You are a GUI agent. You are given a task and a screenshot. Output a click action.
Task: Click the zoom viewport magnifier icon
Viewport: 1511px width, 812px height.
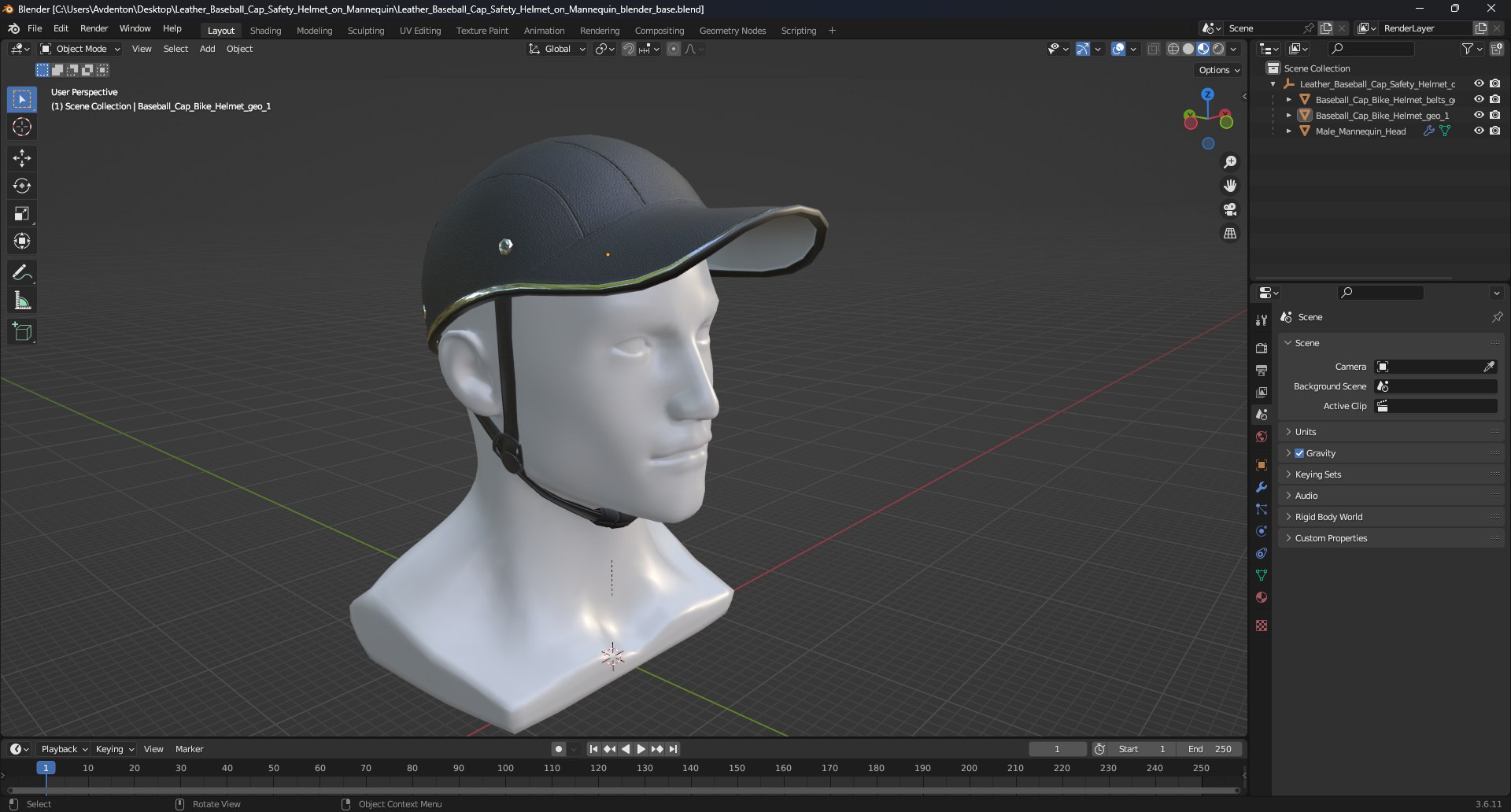pyautogui.click(x=1229, y=162)
